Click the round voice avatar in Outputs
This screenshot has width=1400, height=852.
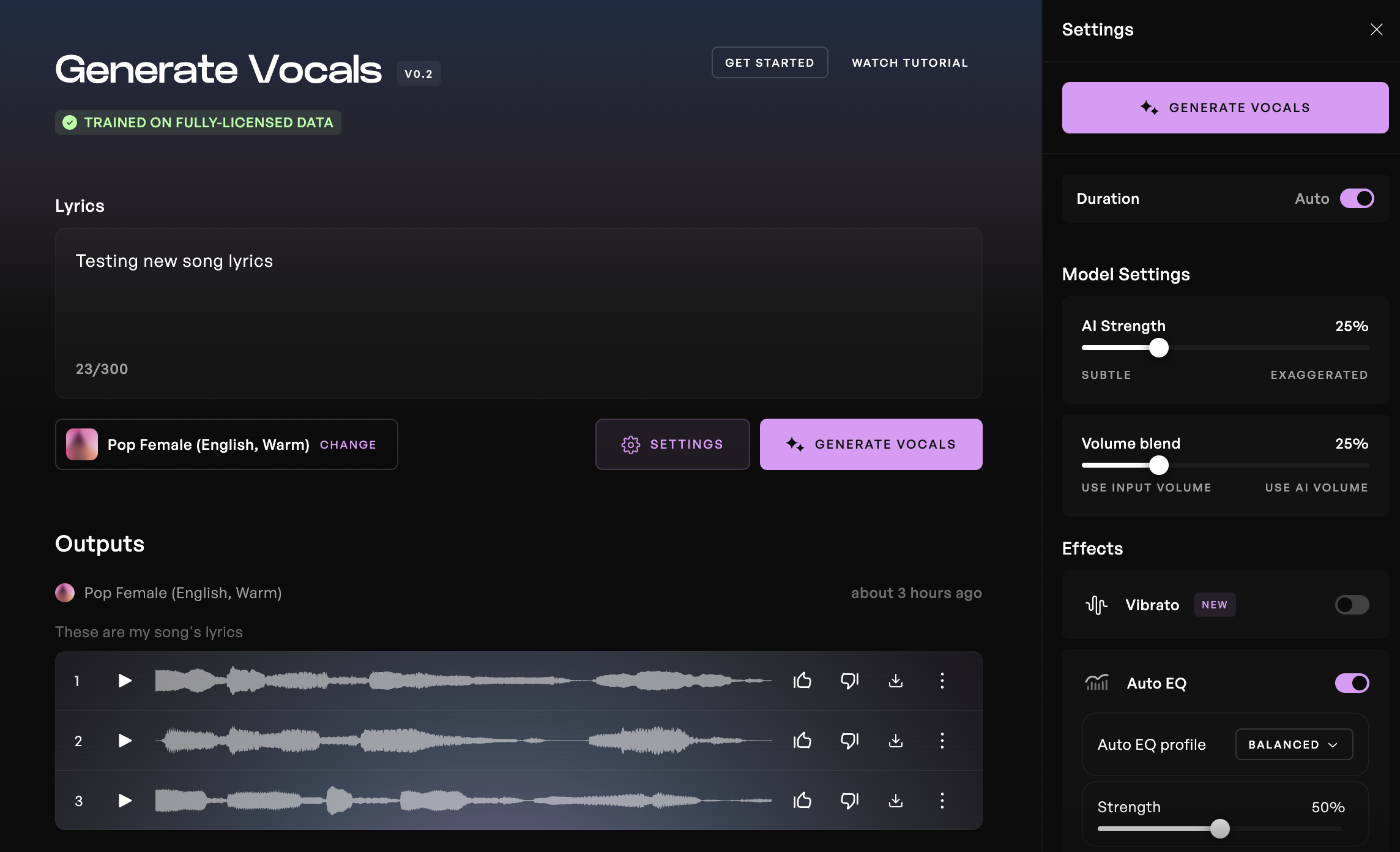coord(65,592)
